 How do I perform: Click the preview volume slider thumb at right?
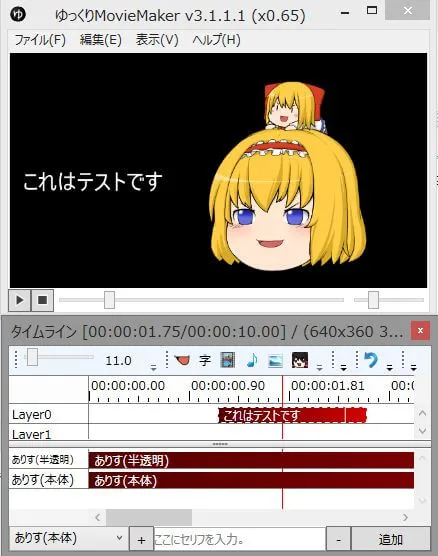click(x=373, y=300)
